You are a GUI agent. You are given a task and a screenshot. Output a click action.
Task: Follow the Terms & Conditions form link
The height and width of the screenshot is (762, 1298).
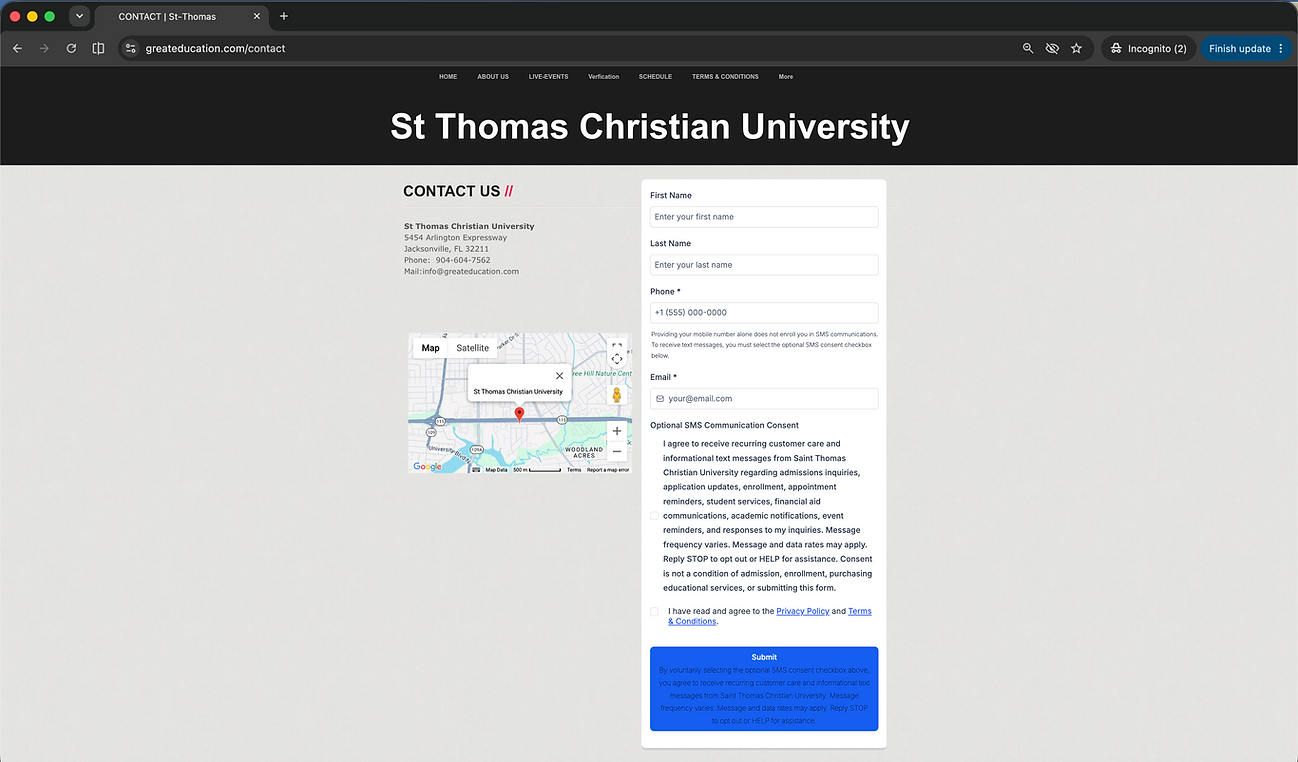769,616
